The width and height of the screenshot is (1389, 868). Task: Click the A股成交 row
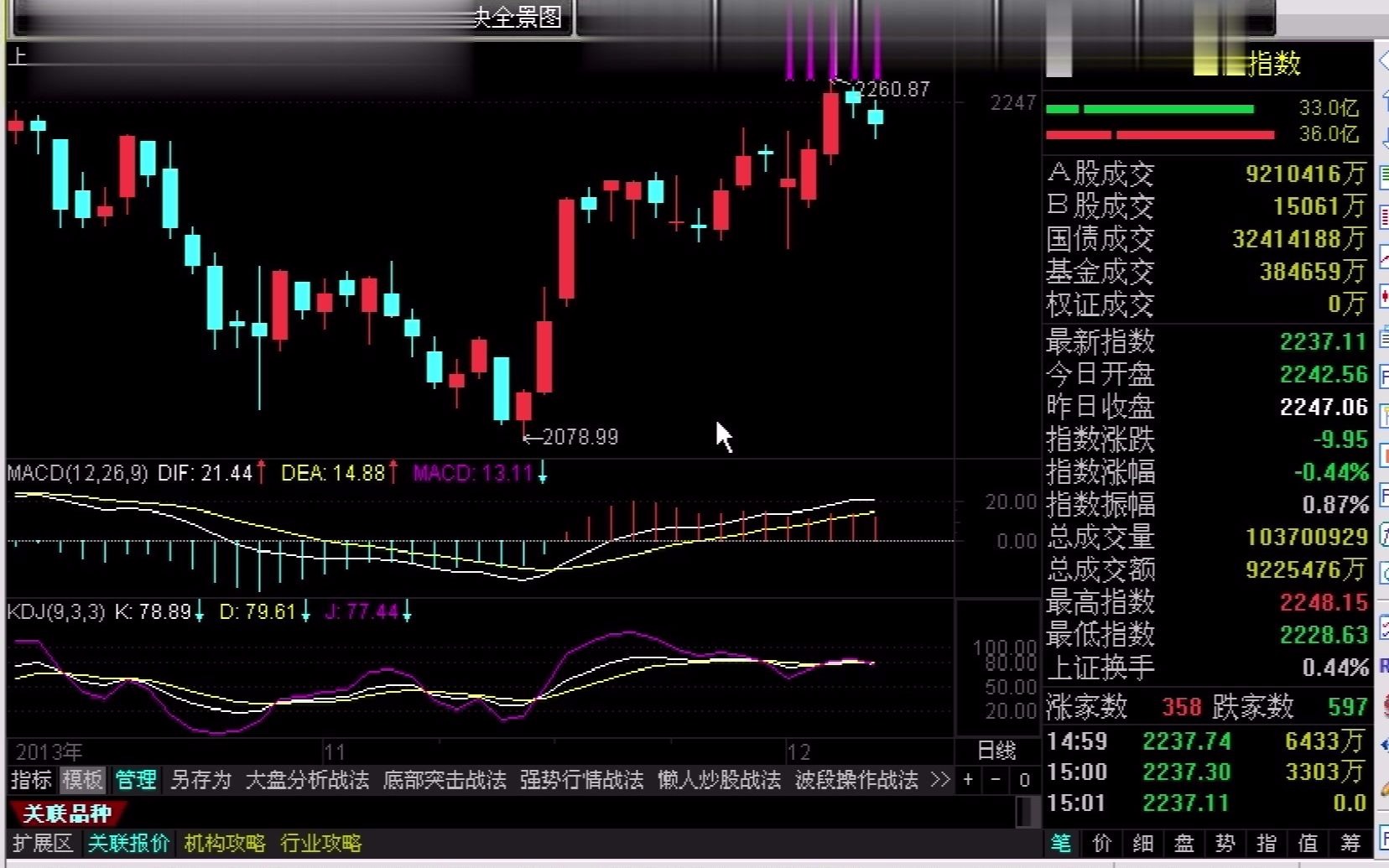[x=1207, y=174]
